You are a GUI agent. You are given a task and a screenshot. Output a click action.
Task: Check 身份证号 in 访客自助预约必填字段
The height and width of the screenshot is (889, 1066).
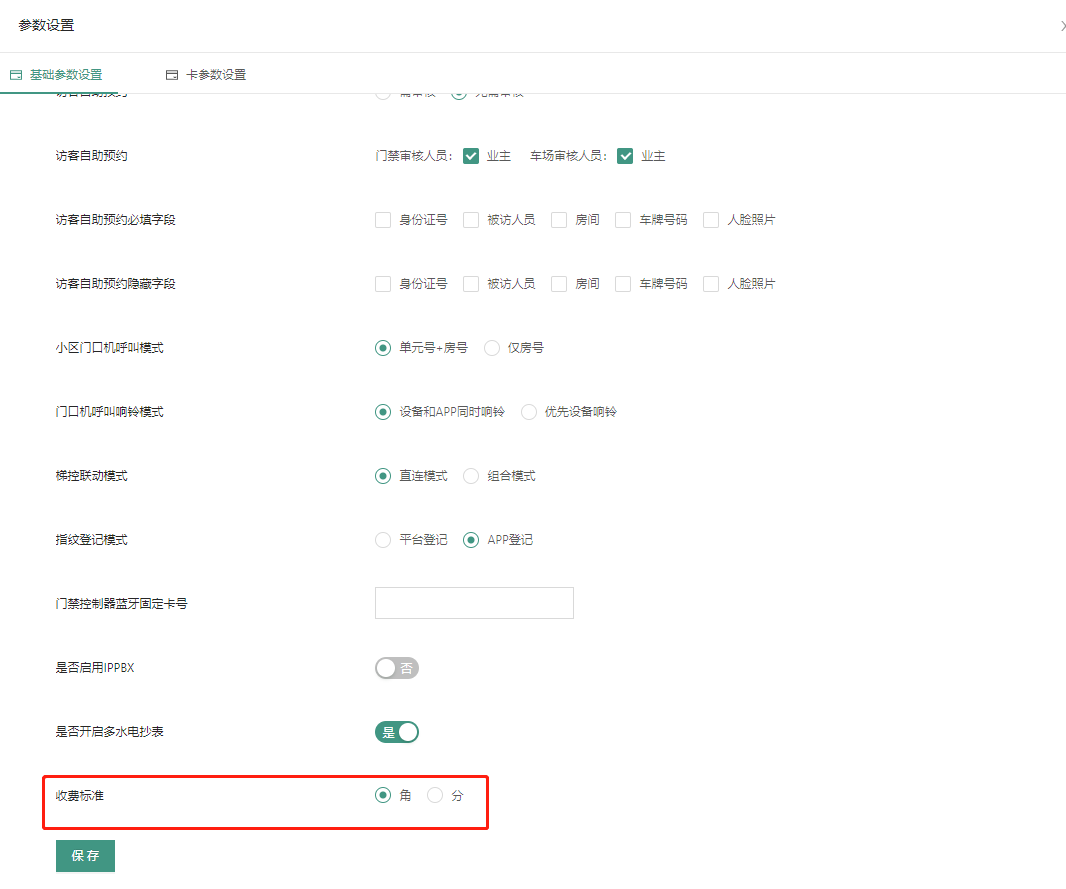(383, 220)
